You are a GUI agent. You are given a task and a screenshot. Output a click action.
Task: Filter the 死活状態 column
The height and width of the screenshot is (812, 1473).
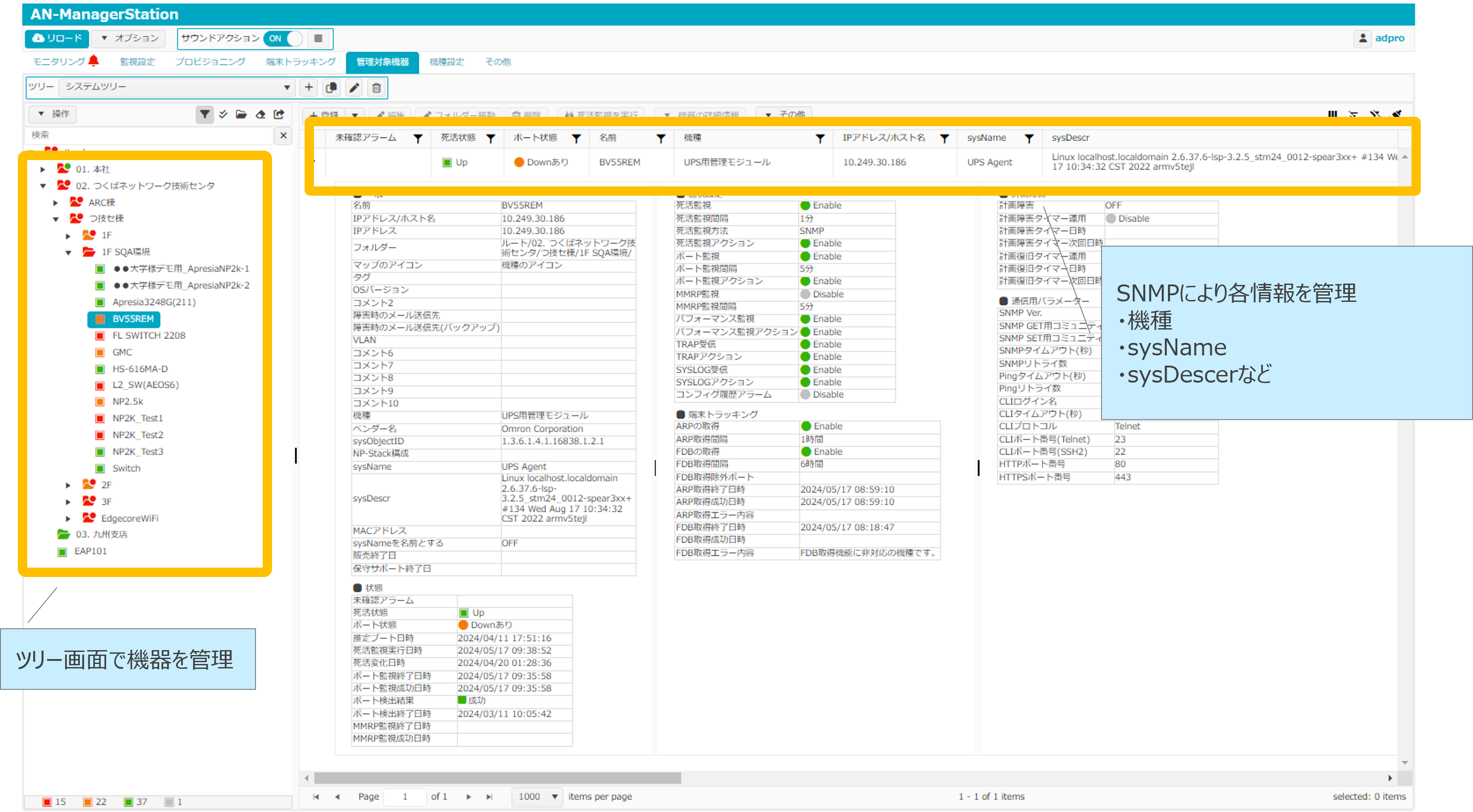[x=491, y=138]
